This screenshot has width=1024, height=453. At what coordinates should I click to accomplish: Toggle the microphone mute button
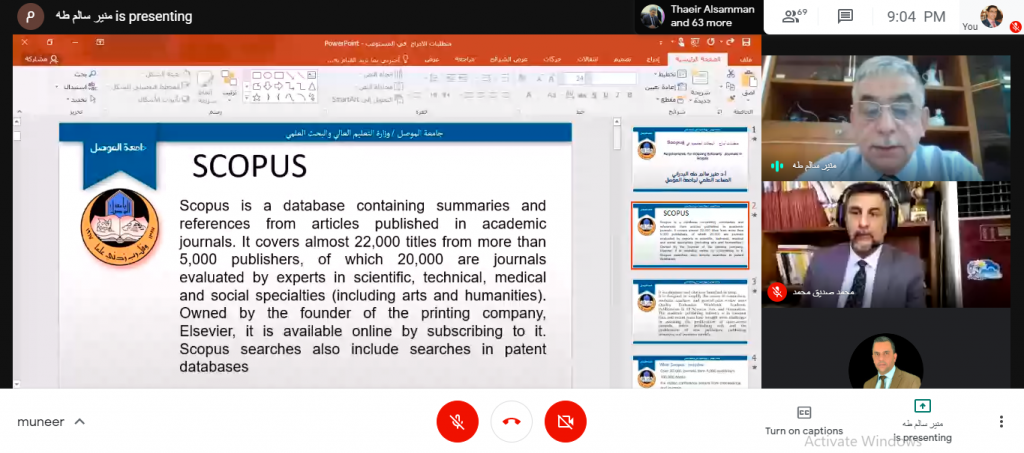(x=457, y=422)
